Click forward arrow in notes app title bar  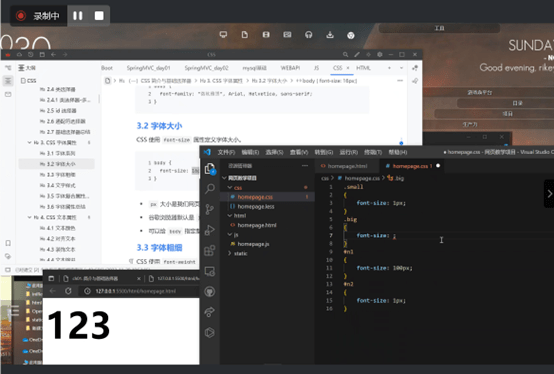pos(65,54)
